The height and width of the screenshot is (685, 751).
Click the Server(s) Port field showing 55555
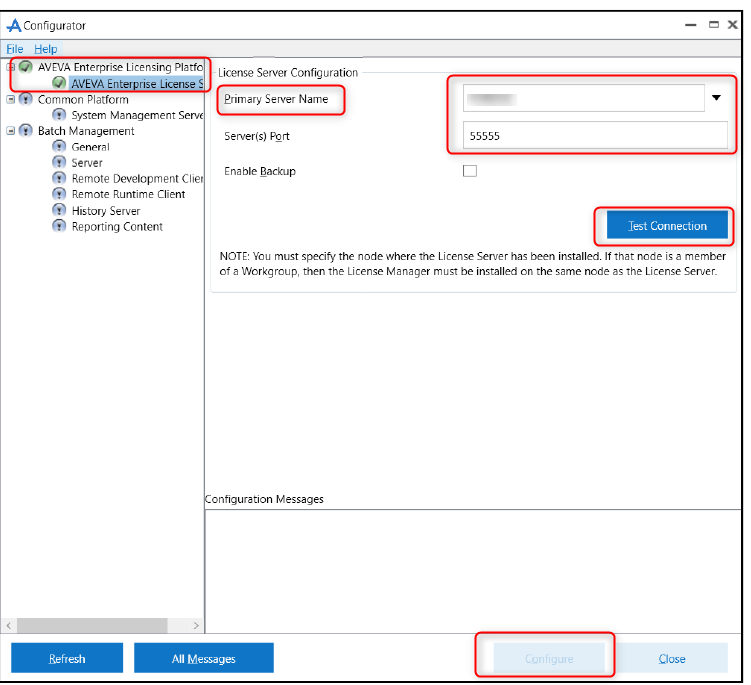[x=595, y=136]
